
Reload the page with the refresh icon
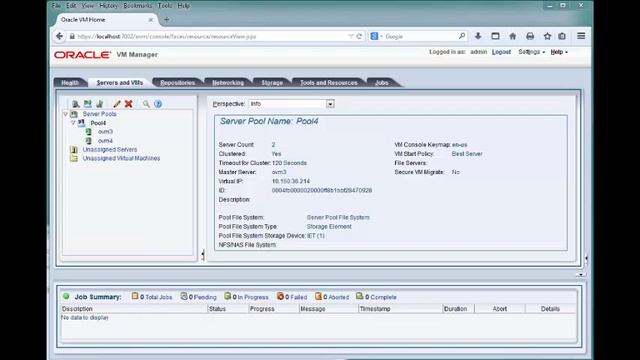tap(359, 36)
